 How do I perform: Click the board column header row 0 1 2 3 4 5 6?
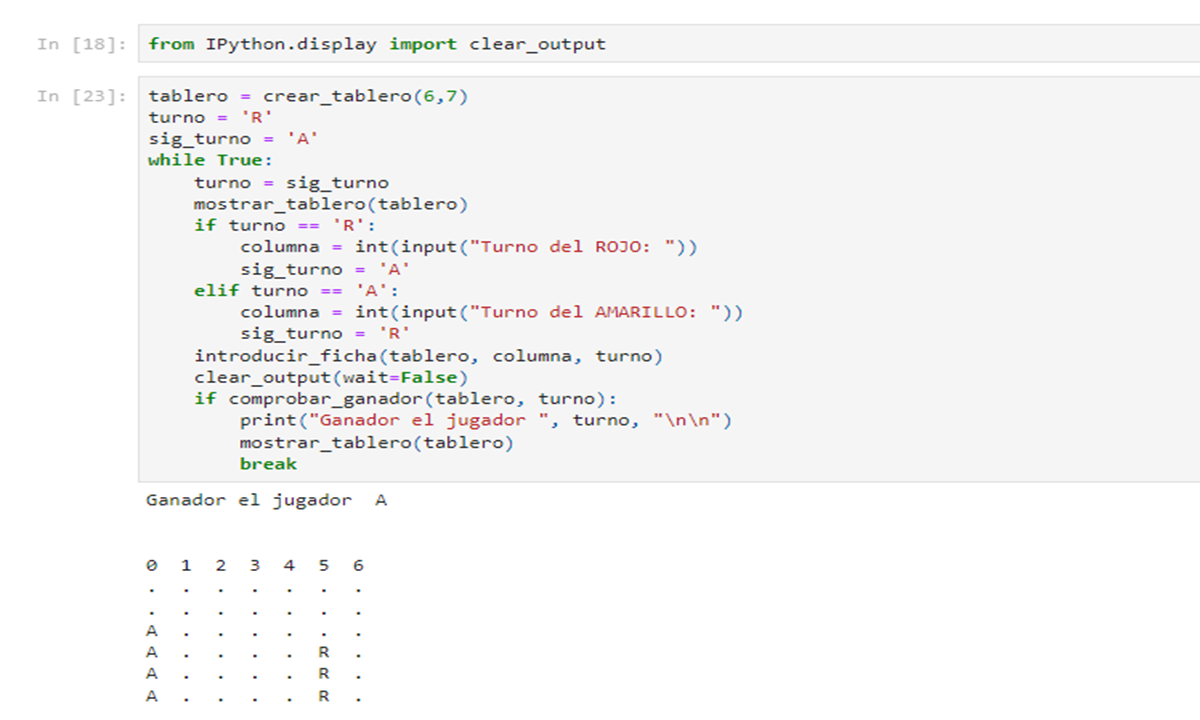[255, 566]
